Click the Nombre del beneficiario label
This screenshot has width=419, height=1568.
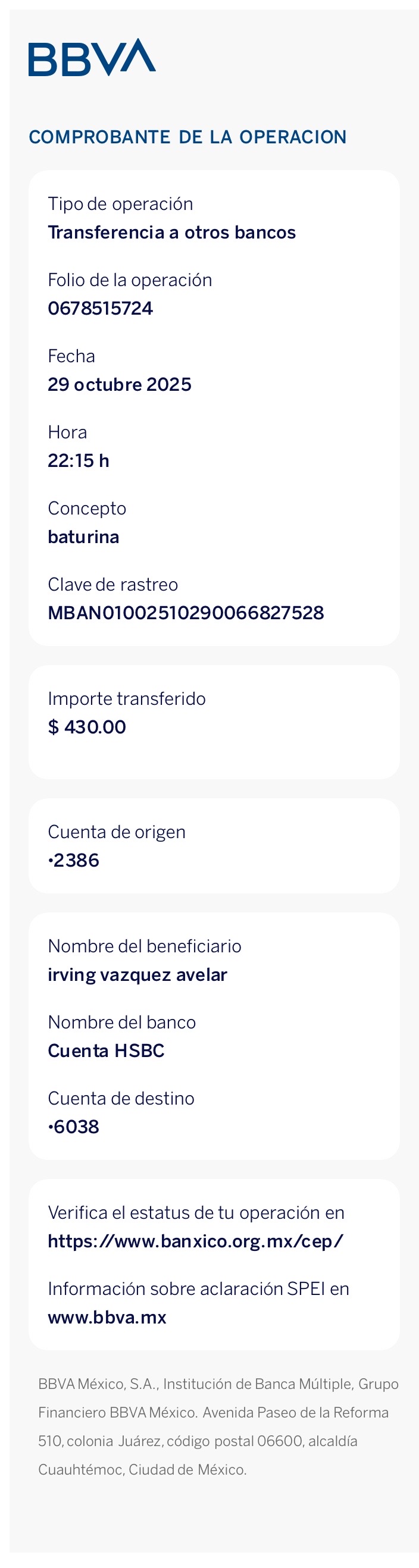(145, 946)
